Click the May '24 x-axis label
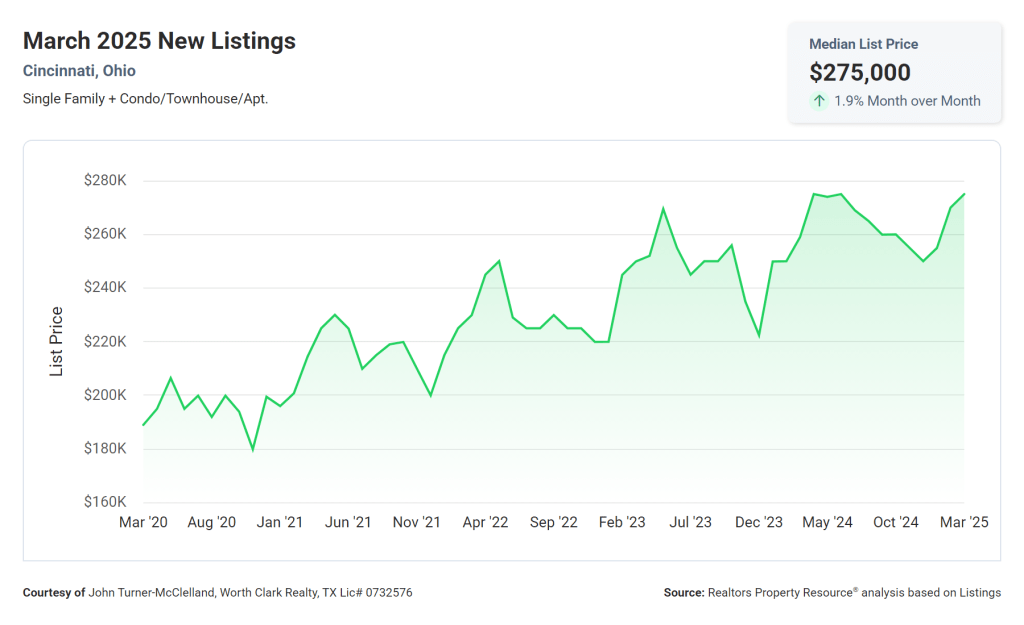Viewport: 1024px width, 625px height. (x=827, y=522)
